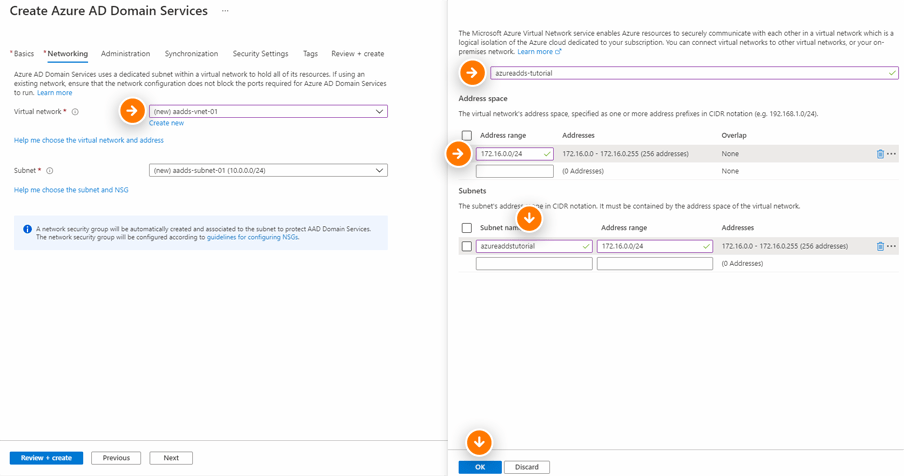The width and height of the screenshot is (904, 476).
Task: Check the select-all box in the Address range header
Action: pos(467,135)
